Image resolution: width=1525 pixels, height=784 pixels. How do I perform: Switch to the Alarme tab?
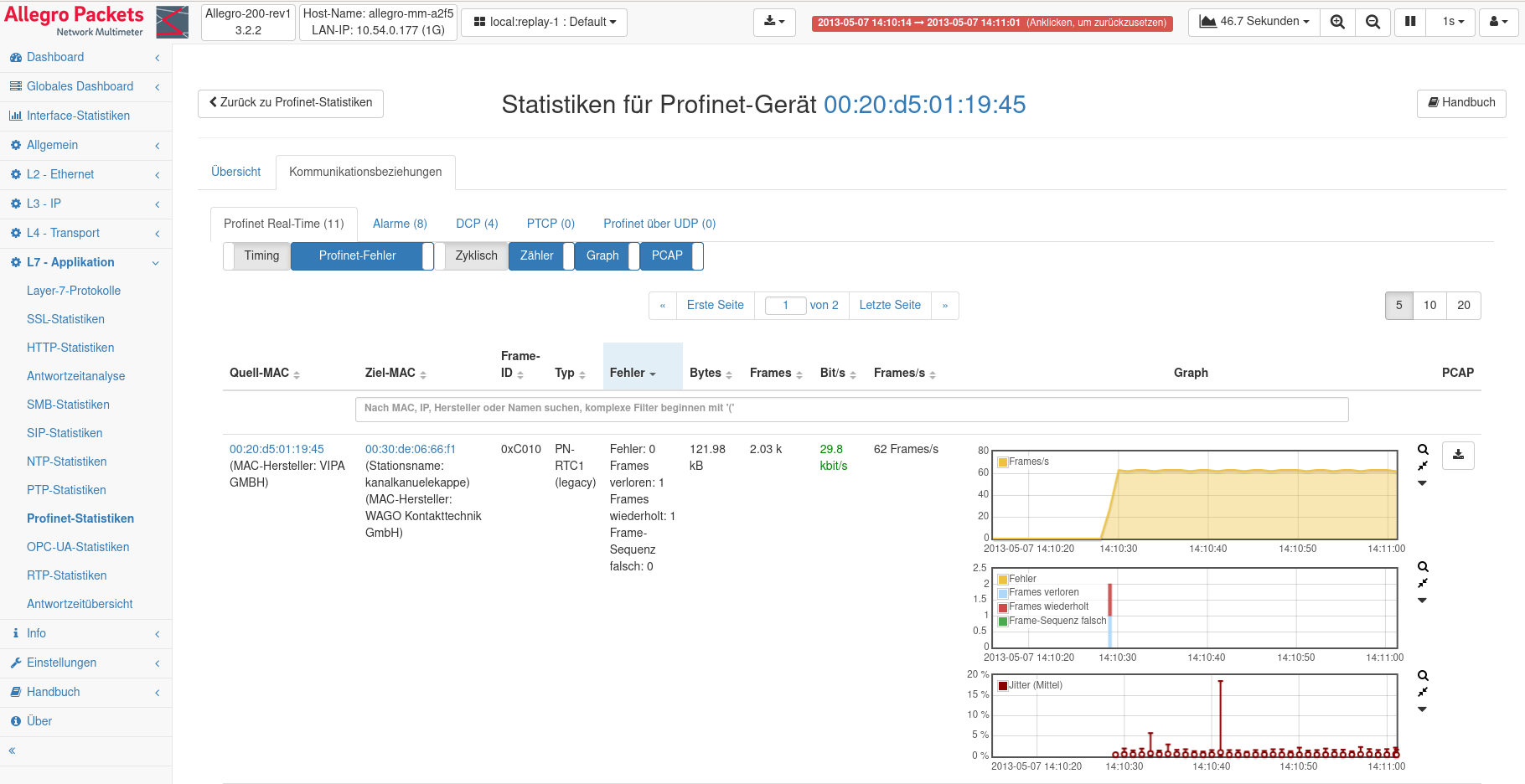400,224
